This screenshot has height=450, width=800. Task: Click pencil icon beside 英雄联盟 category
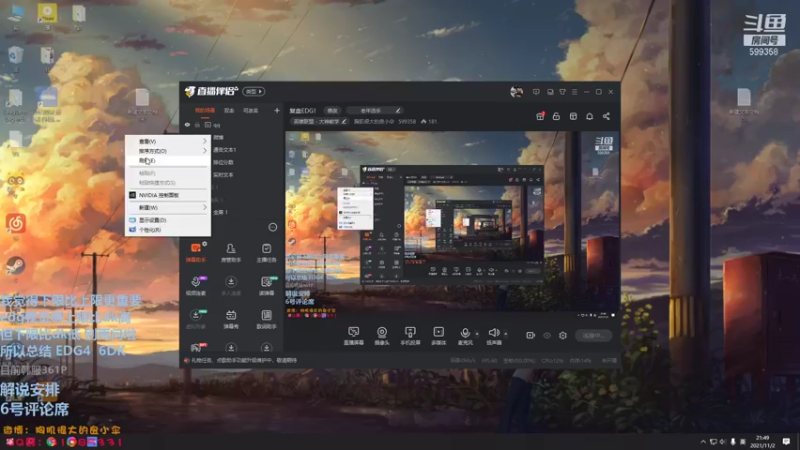[344, 121]
